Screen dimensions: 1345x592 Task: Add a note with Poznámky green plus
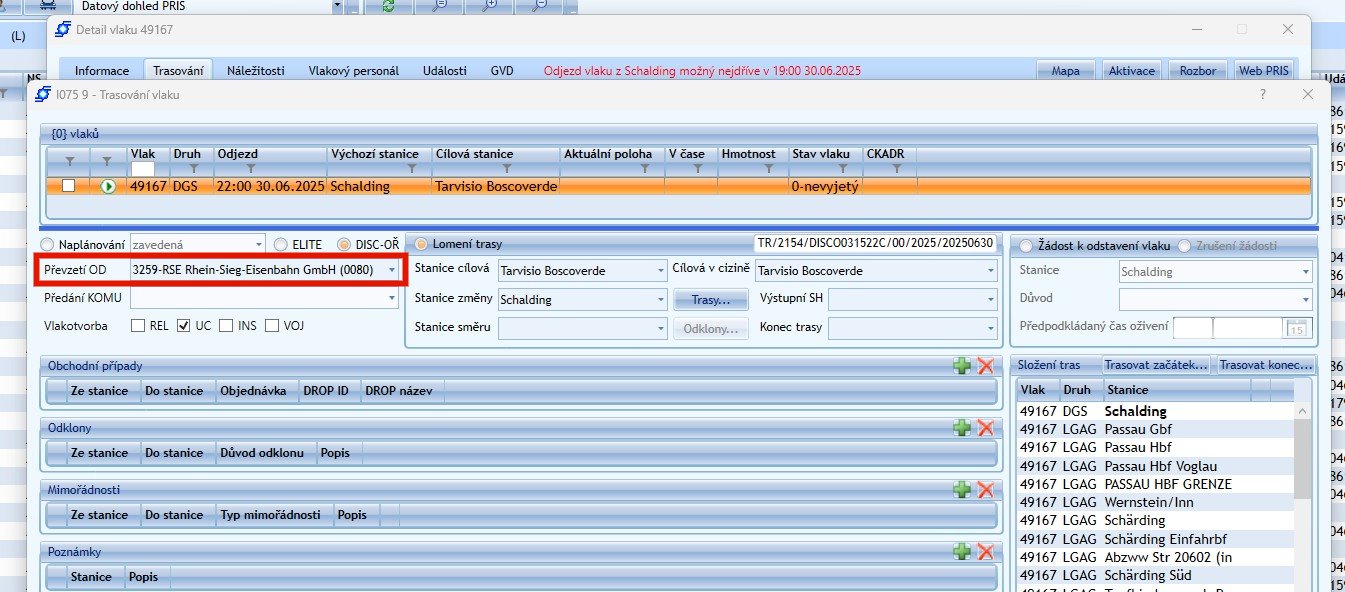click(x=962, y=552)
